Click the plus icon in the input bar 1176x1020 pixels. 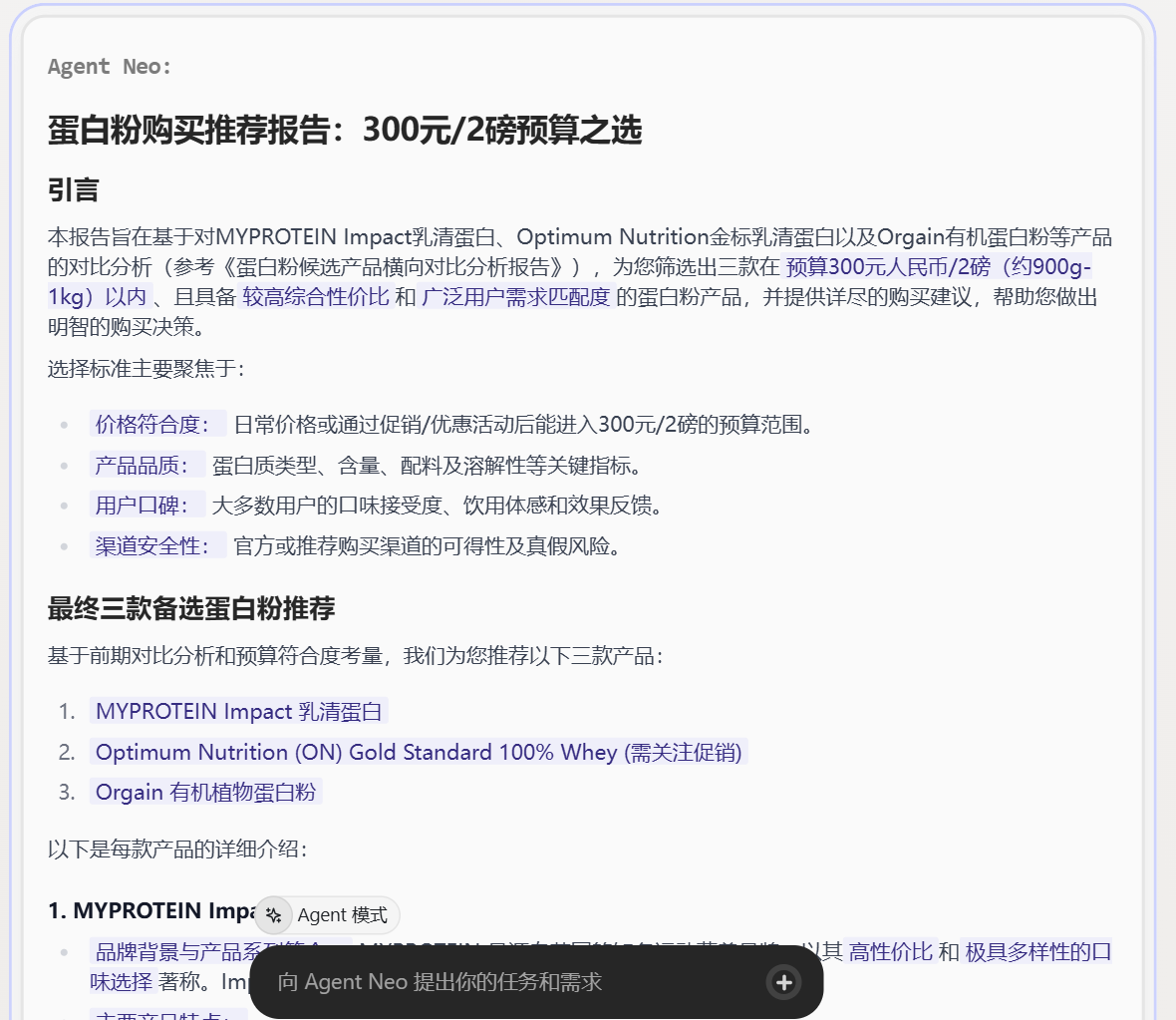click(x=783, y=982)
